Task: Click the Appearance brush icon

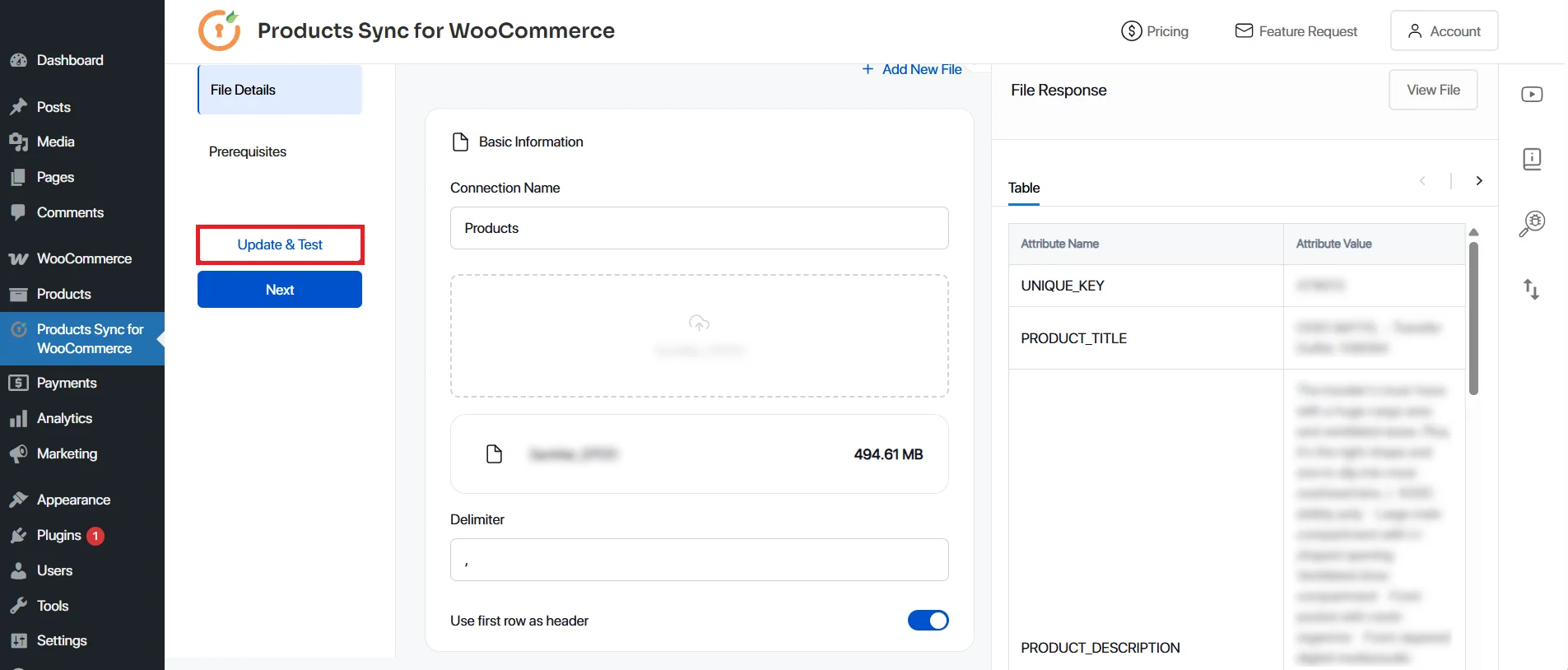Action: coord(18,500)
